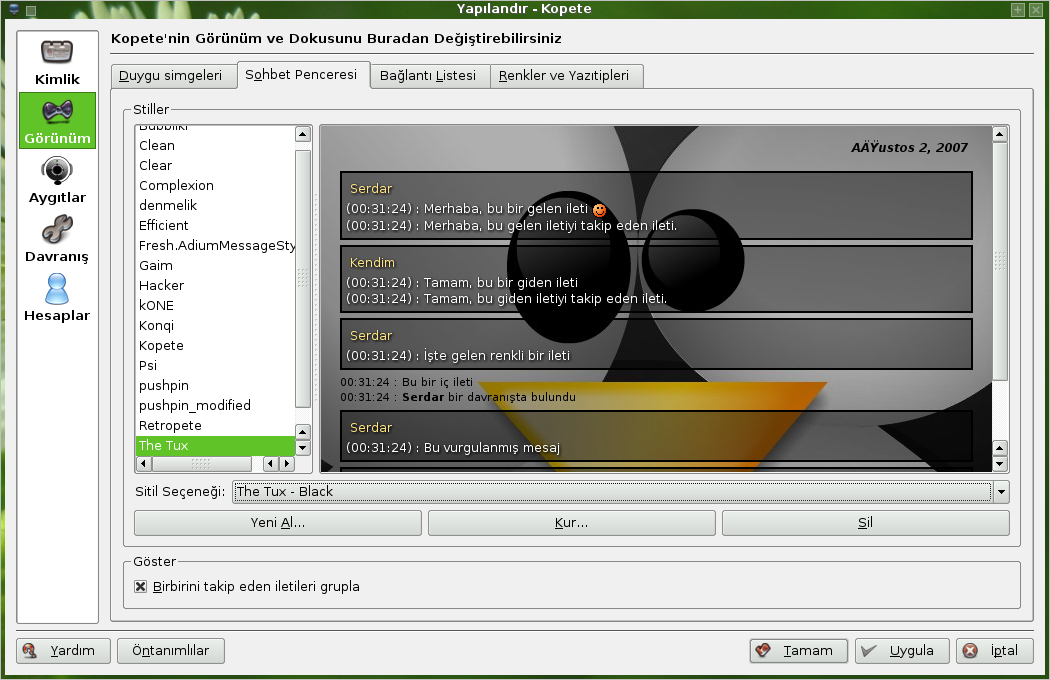
Task: Toggle grouping of consecutive messages checkbox
Action: (141, 586)
